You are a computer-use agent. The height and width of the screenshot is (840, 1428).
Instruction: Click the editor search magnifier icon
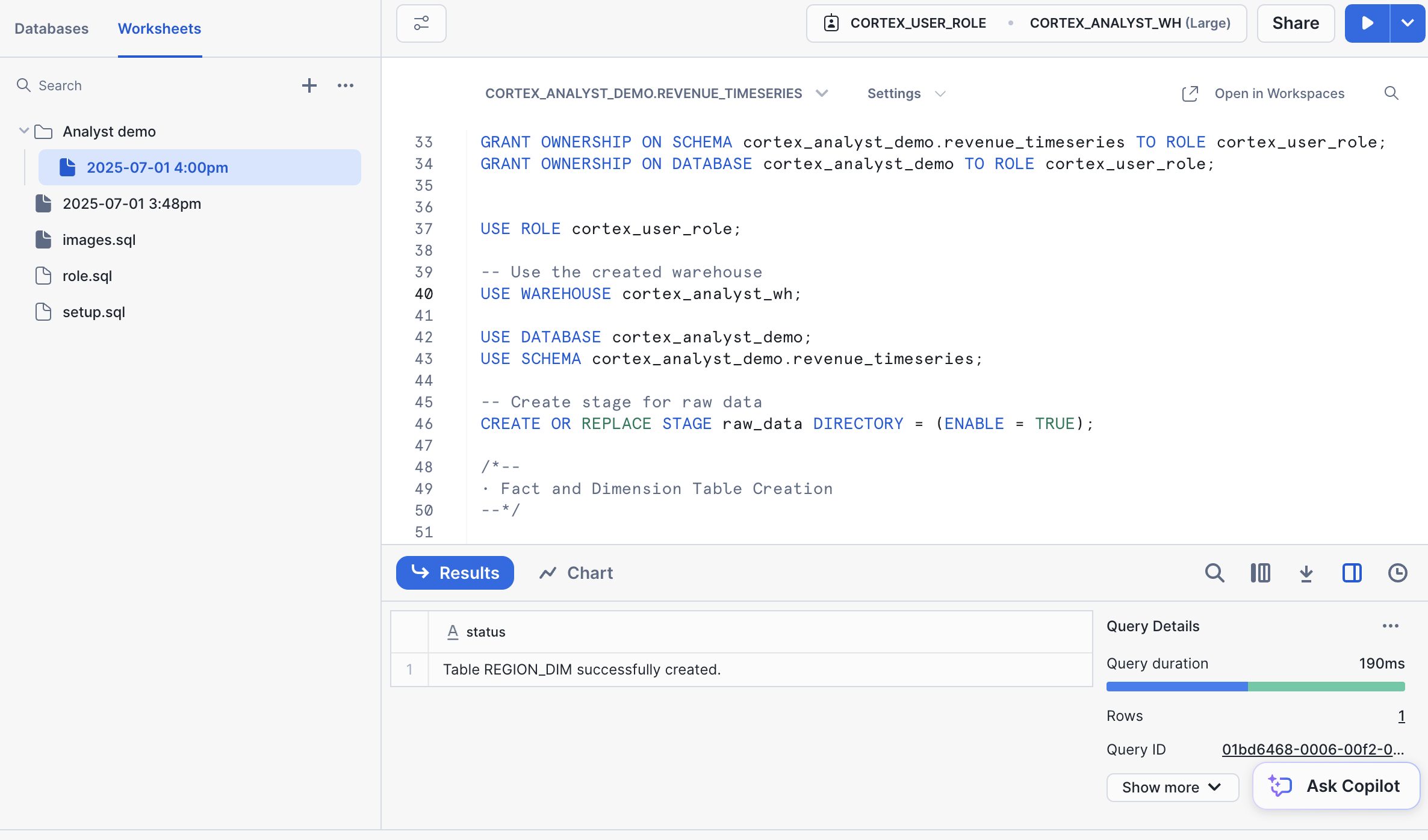(x=1391, y=93)
